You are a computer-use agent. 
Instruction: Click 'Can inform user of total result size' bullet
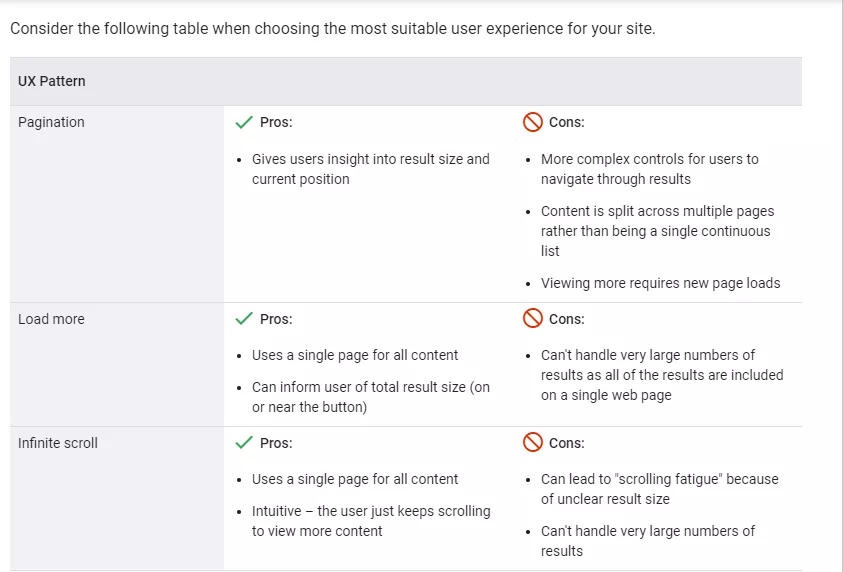tap(370, 397)
